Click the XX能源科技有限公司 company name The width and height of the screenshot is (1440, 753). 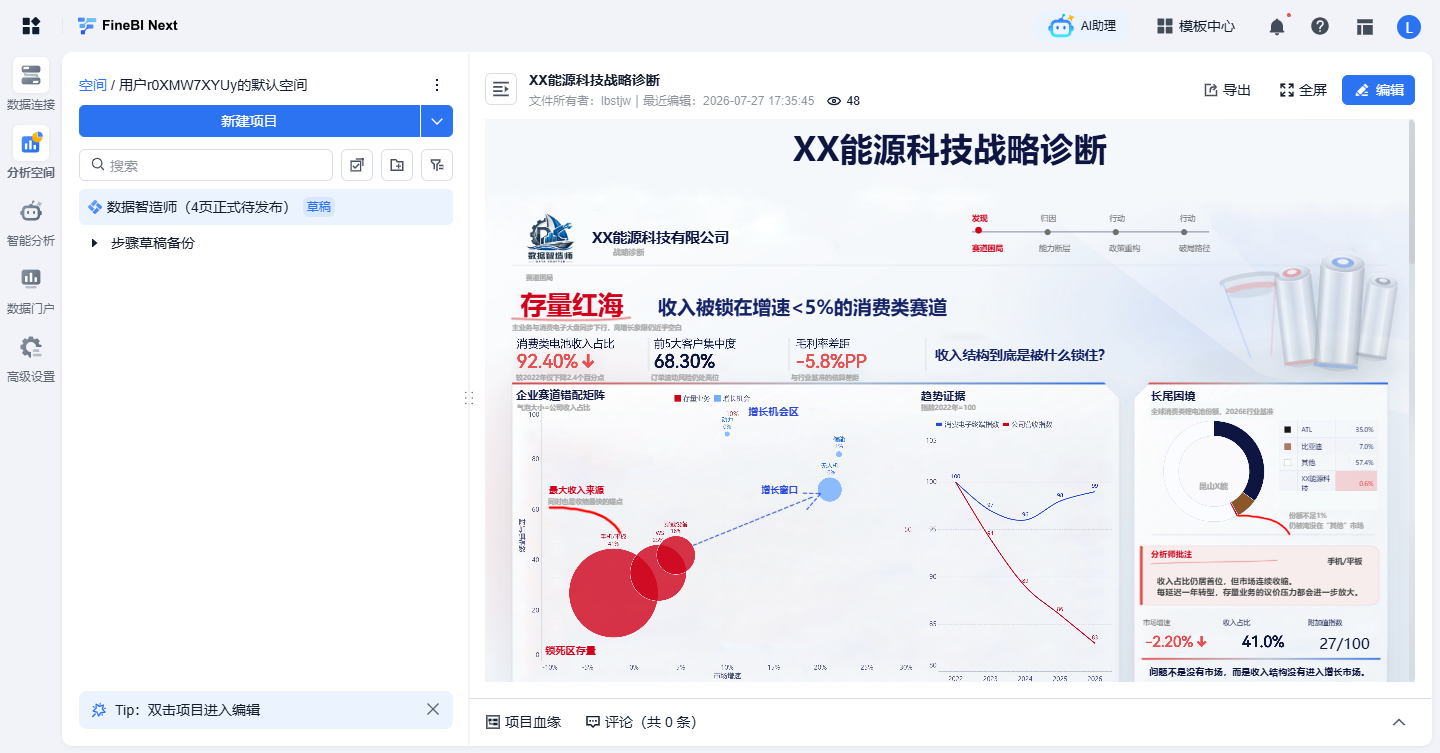pyautogui.click(x=660, y=238)
